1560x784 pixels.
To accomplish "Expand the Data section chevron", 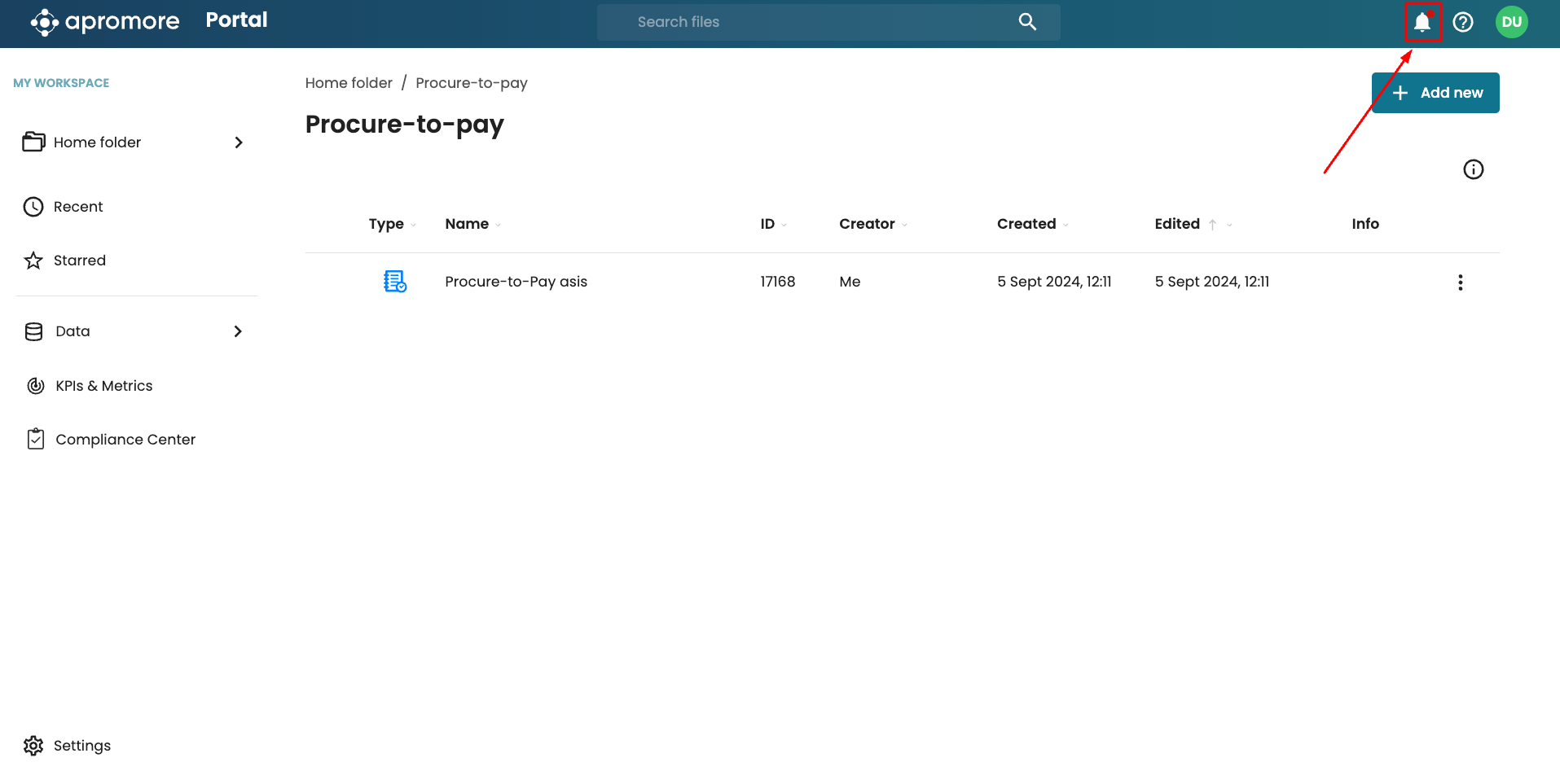I will [x=238, y=331].
